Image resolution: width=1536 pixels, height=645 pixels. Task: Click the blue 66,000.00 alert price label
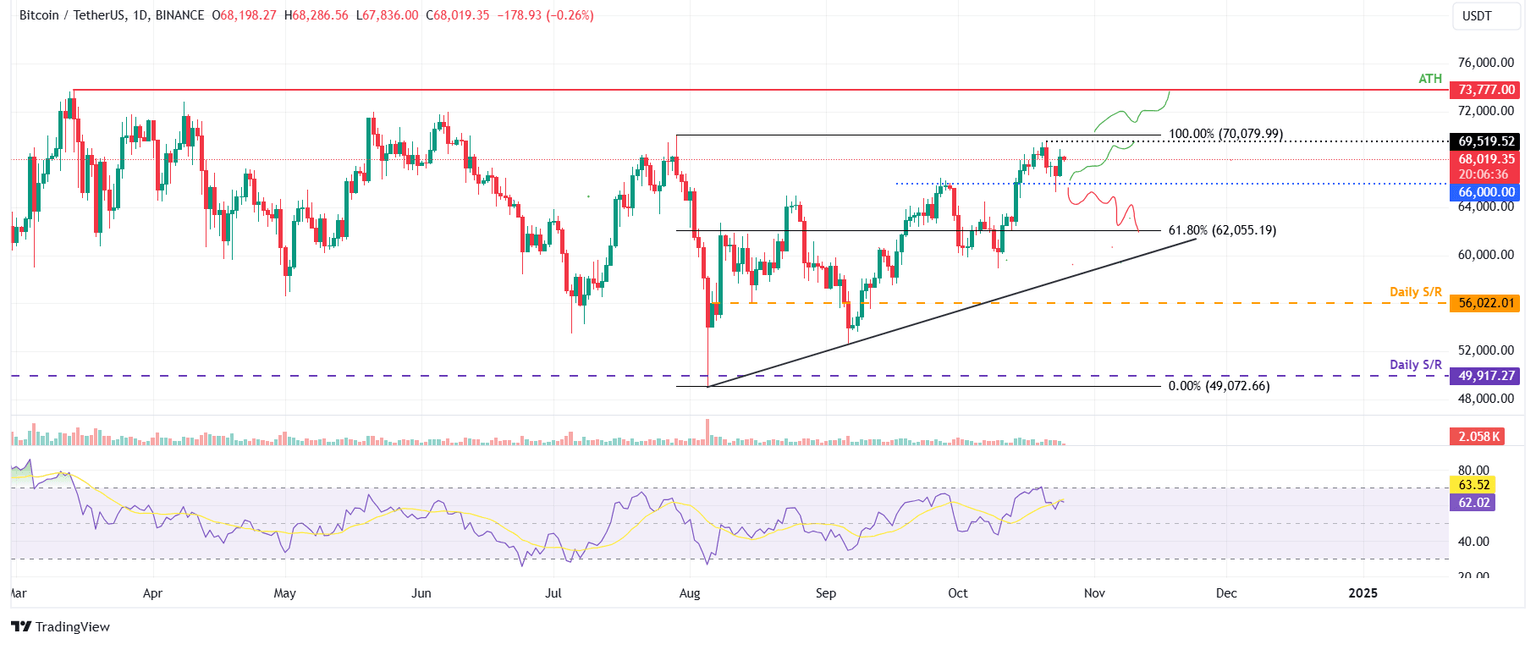pos(1483,192)
